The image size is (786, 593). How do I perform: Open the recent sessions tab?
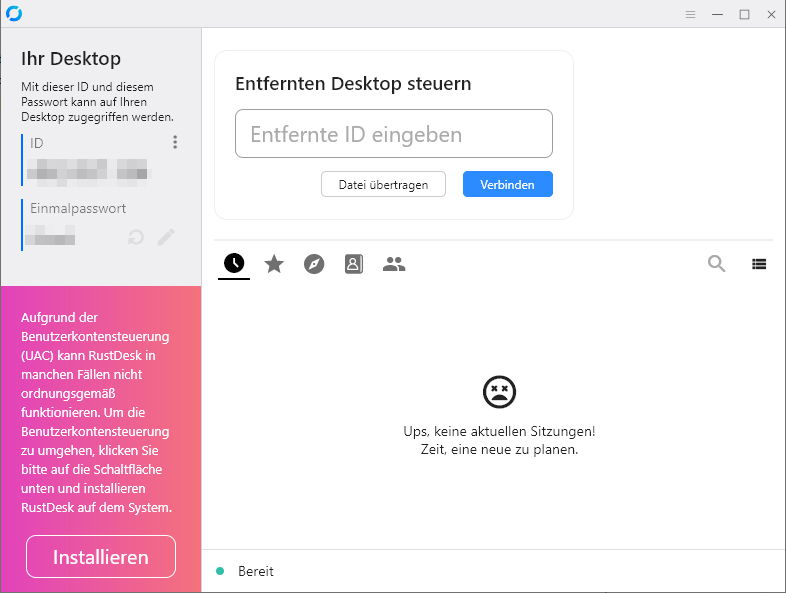pyautogui.click(x=234, y=264)
